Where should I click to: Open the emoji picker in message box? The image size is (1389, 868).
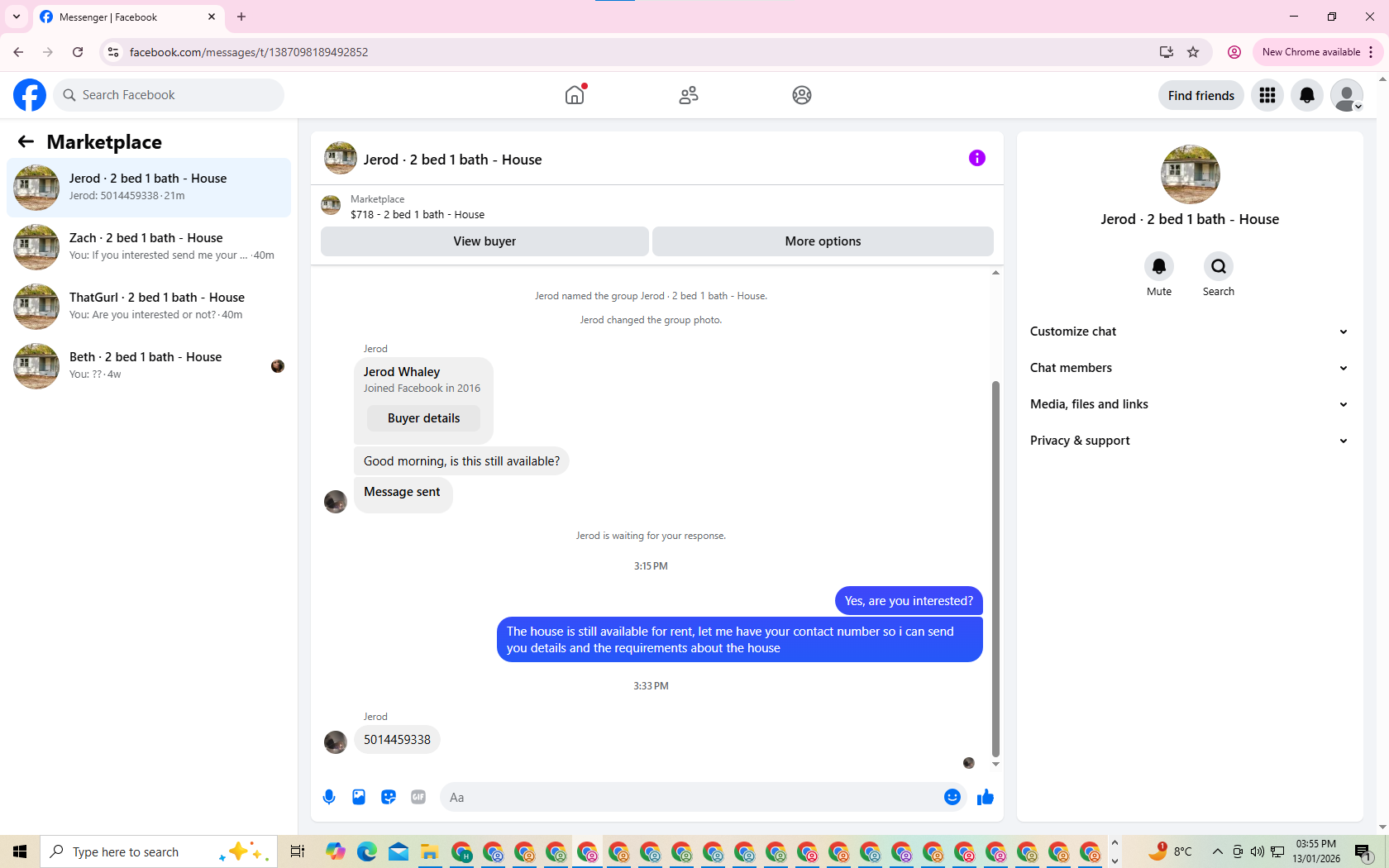tap(952, 797)
